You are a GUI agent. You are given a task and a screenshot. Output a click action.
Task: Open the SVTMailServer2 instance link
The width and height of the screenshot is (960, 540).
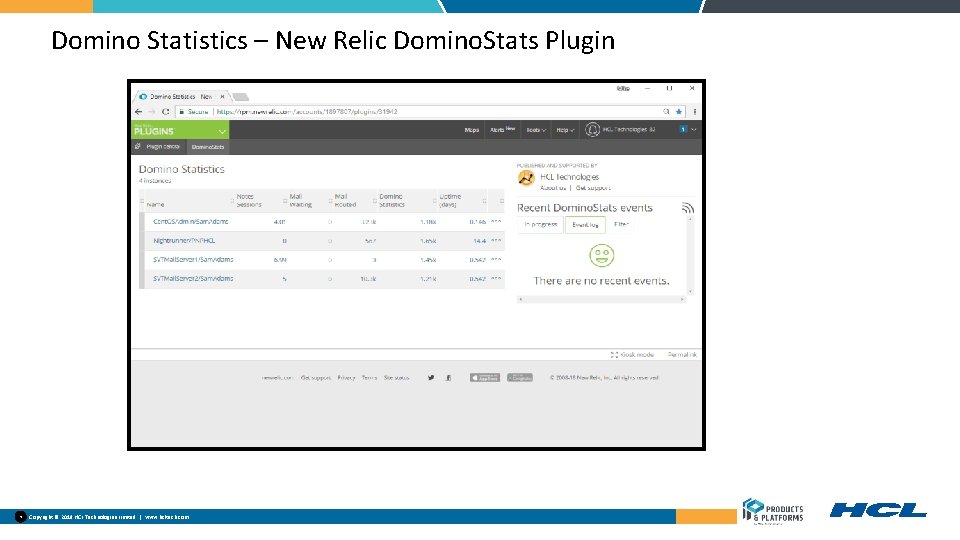(x=193, y=279)
